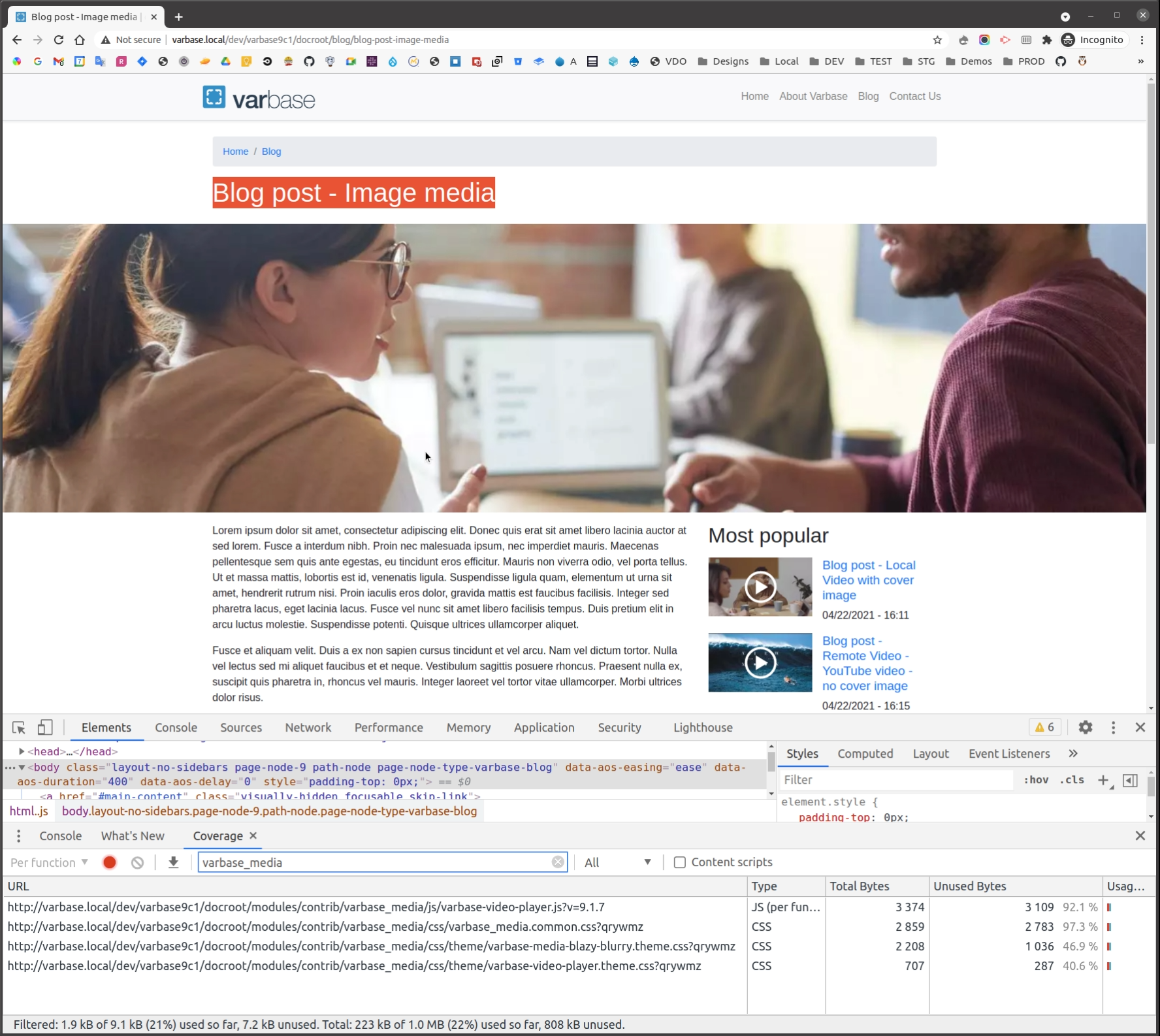Clear coverage results with the block icon
The image size is (1160, 1036).
tap(137, 862)
